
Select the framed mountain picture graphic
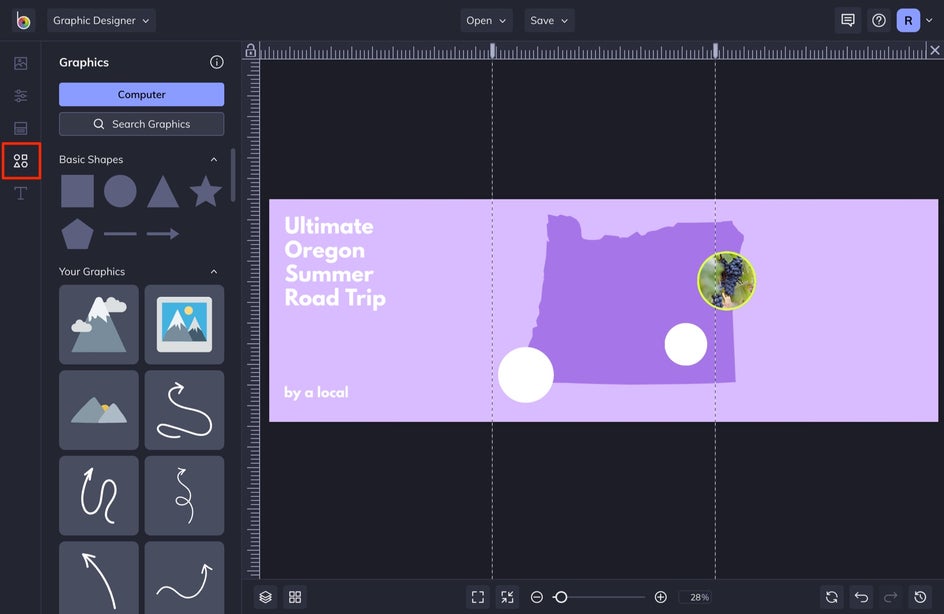pyautogui.click(x=184, y=324)
